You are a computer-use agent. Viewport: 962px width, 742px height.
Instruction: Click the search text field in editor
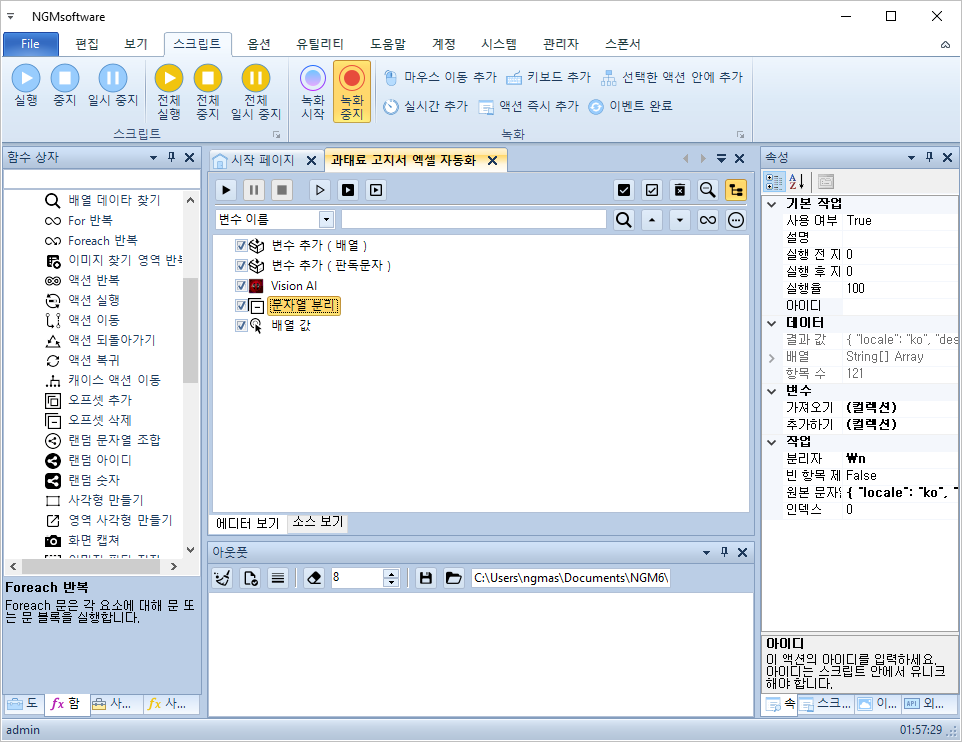(x=474, y=220)
